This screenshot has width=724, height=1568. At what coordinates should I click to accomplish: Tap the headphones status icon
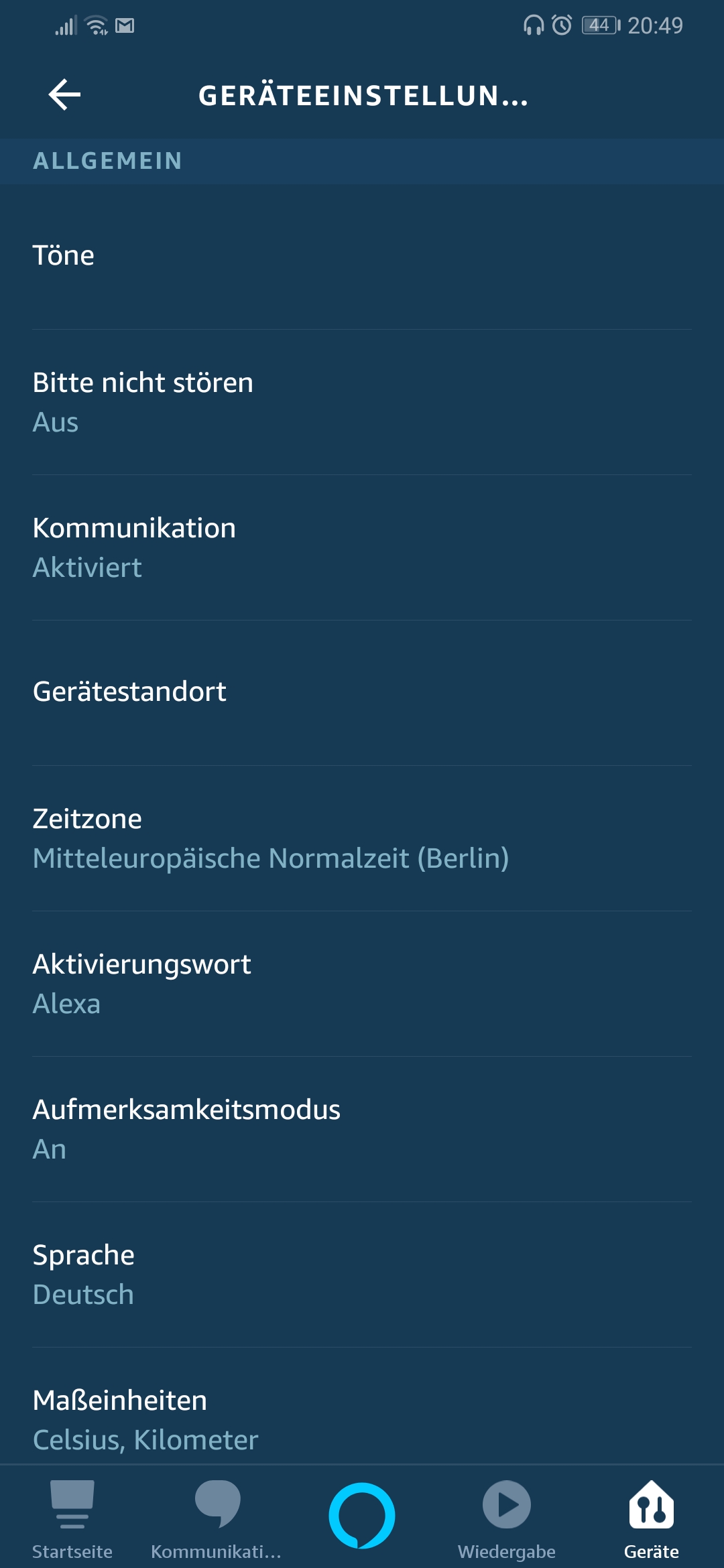click(x=533, y=25)
